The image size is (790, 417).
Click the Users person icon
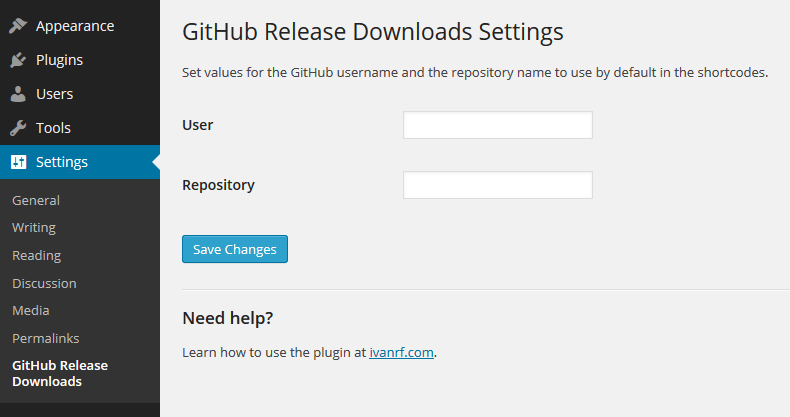point(18,94)
